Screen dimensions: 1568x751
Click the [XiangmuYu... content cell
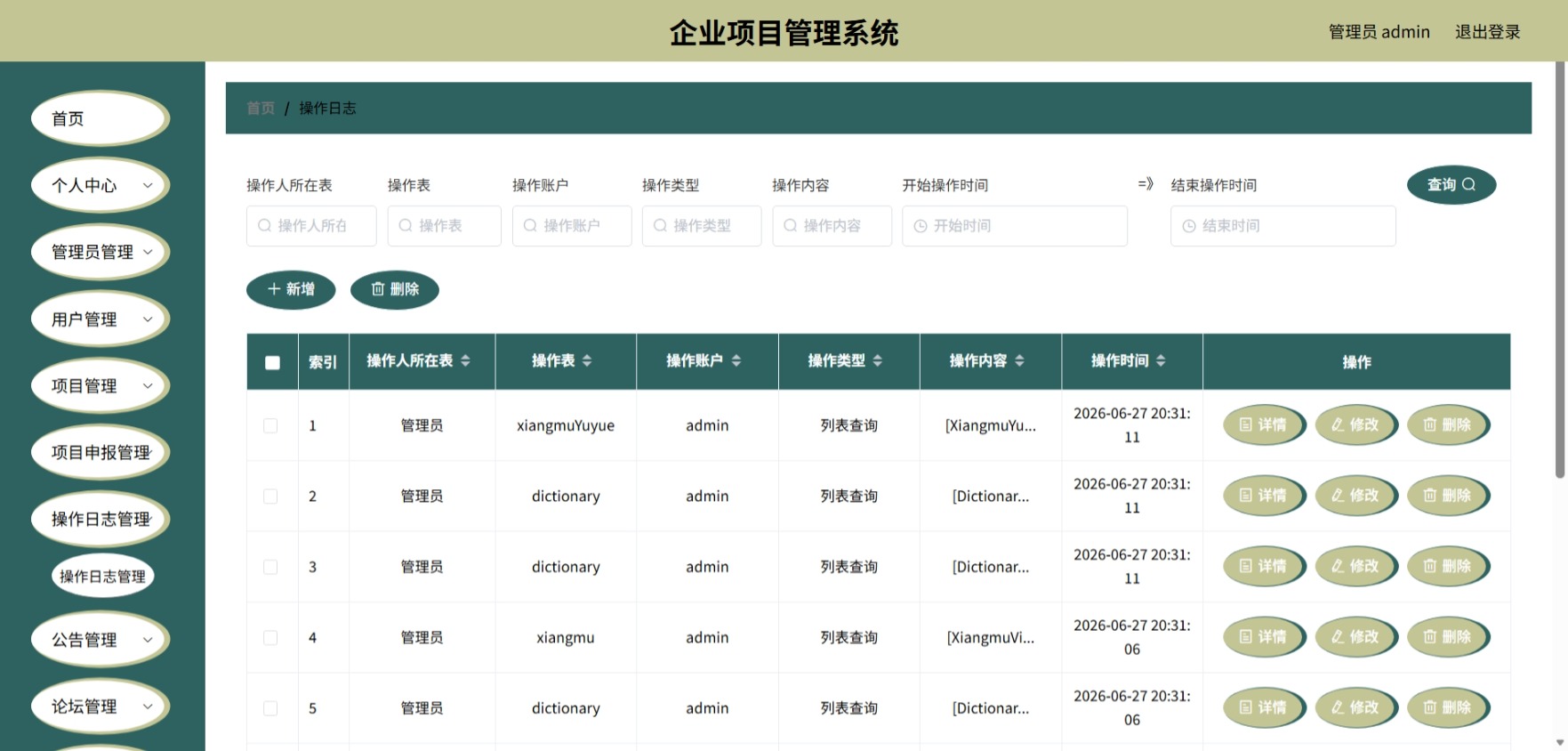991,425
